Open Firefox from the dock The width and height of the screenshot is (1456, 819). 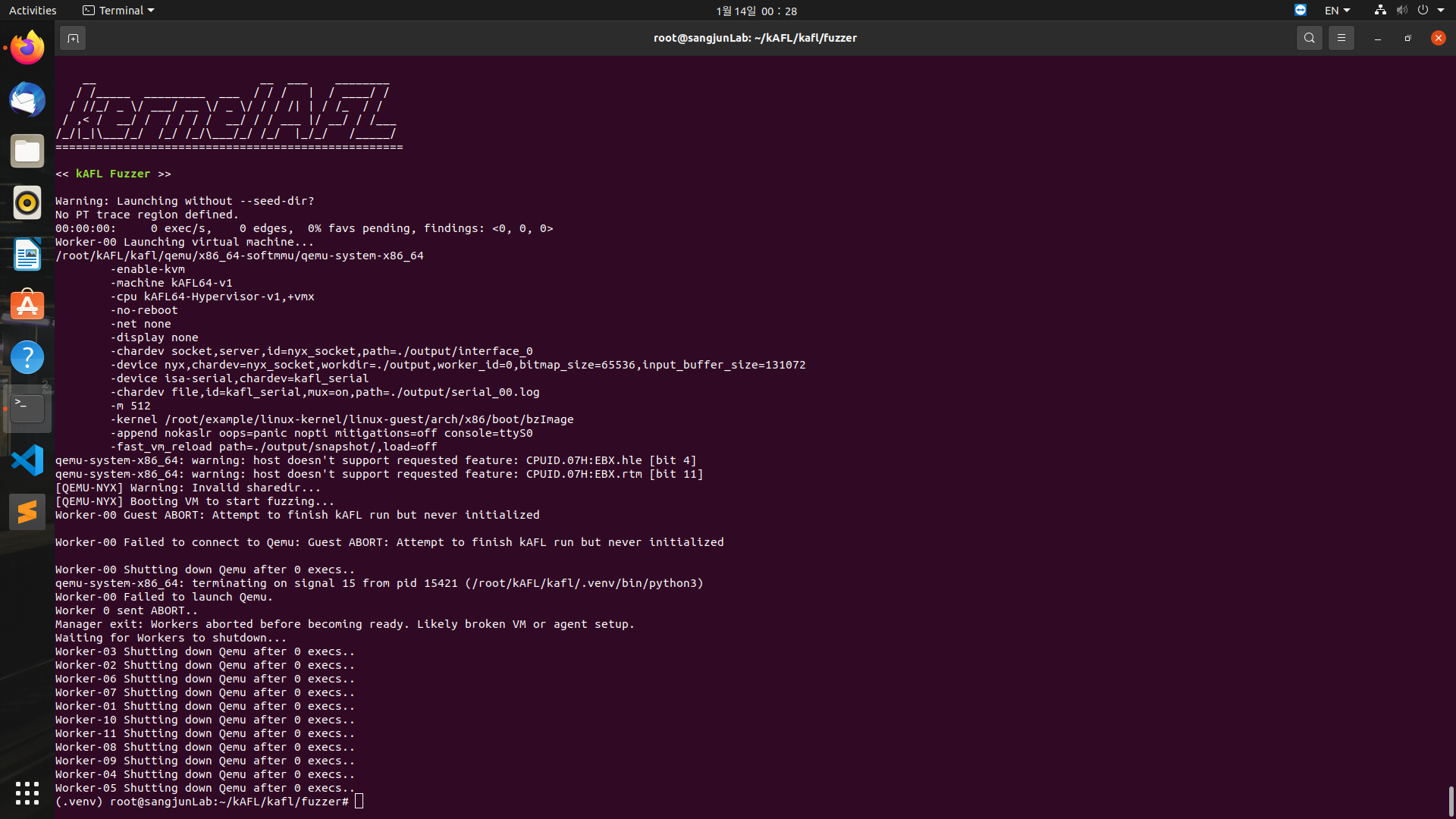pos(27,47)
